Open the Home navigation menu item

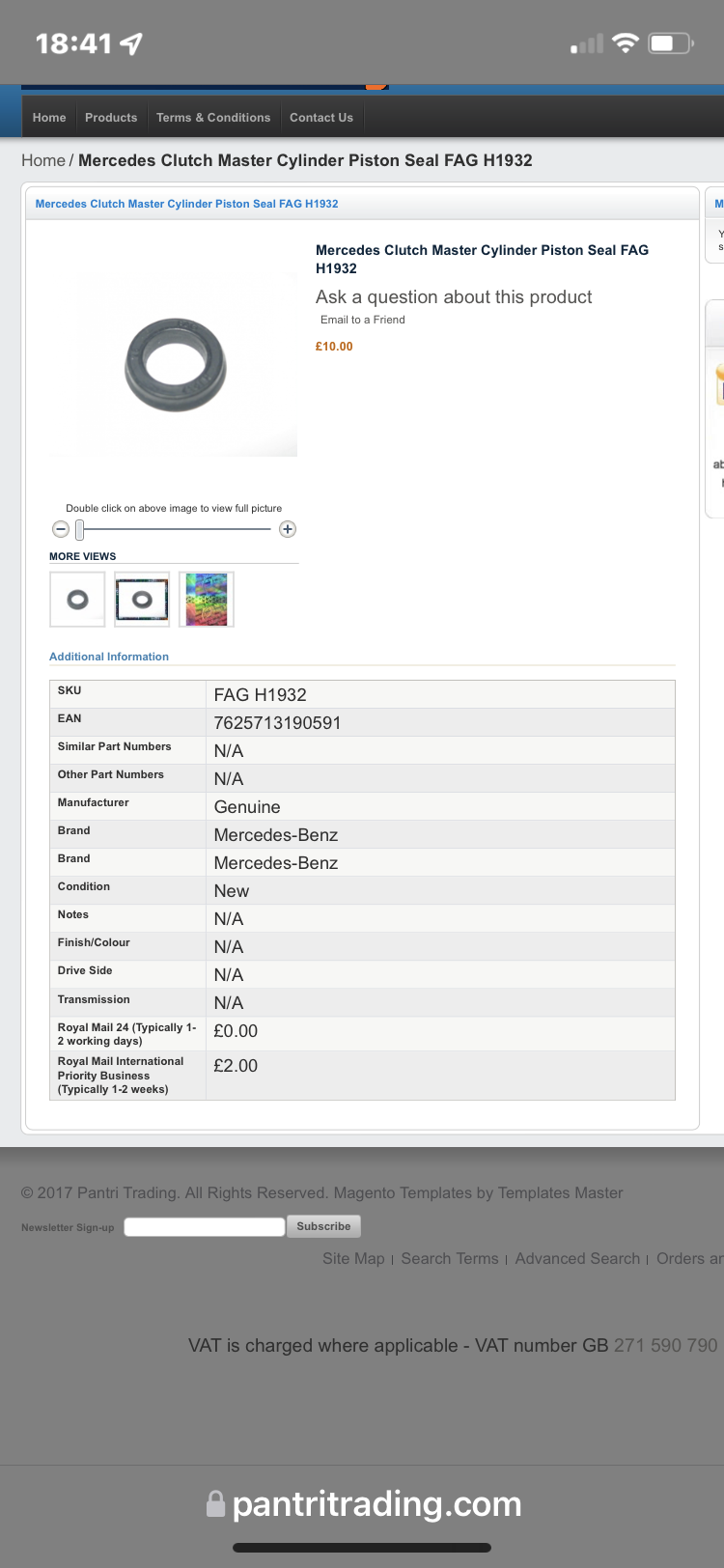(49, 118)
